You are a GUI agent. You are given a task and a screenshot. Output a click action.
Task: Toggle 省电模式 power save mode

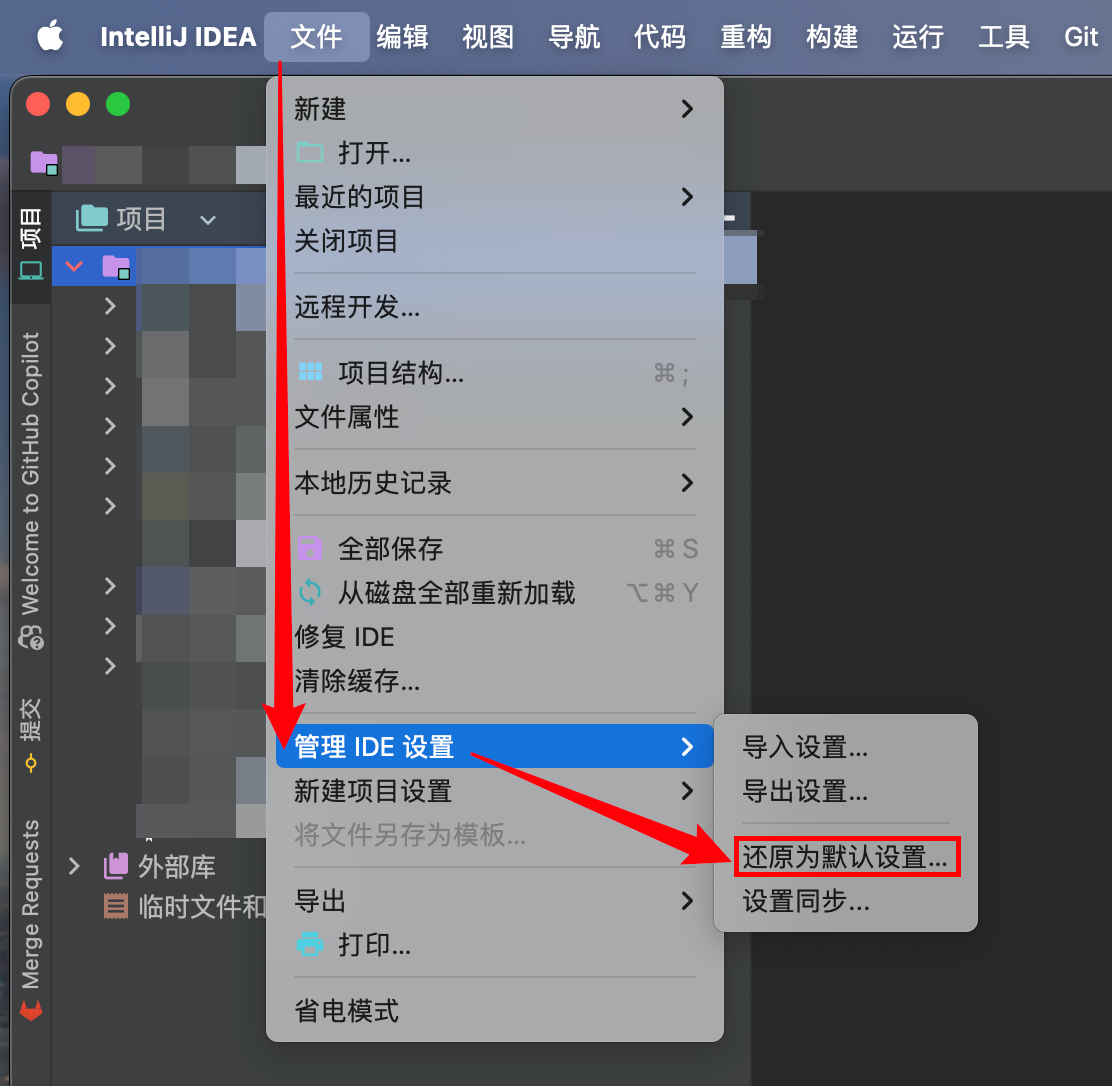click(346, 1011)
